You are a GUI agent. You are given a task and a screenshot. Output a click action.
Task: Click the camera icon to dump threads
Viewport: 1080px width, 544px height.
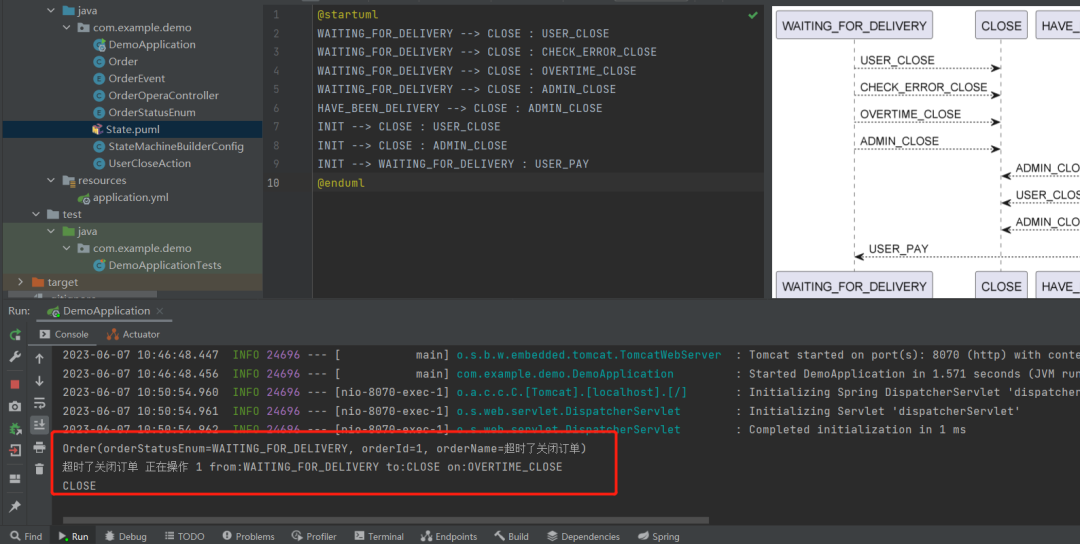15,406
